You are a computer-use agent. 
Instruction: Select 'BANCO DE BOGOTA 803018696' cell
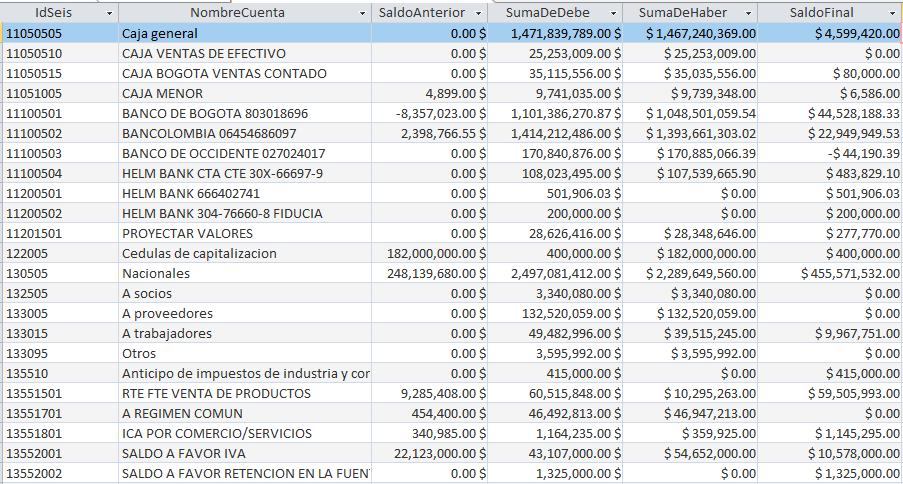click(245, 114)
